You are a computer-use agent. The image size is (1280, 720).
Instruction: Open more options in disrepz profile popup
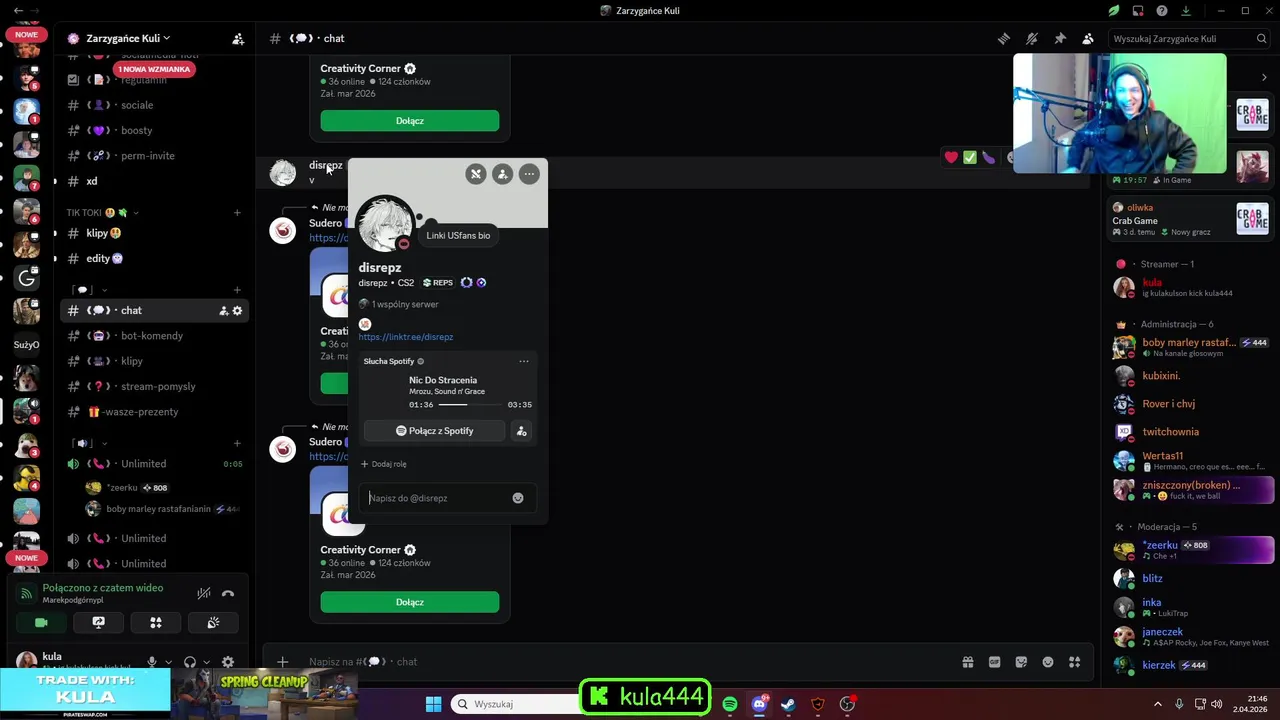(x=529, y=174)
